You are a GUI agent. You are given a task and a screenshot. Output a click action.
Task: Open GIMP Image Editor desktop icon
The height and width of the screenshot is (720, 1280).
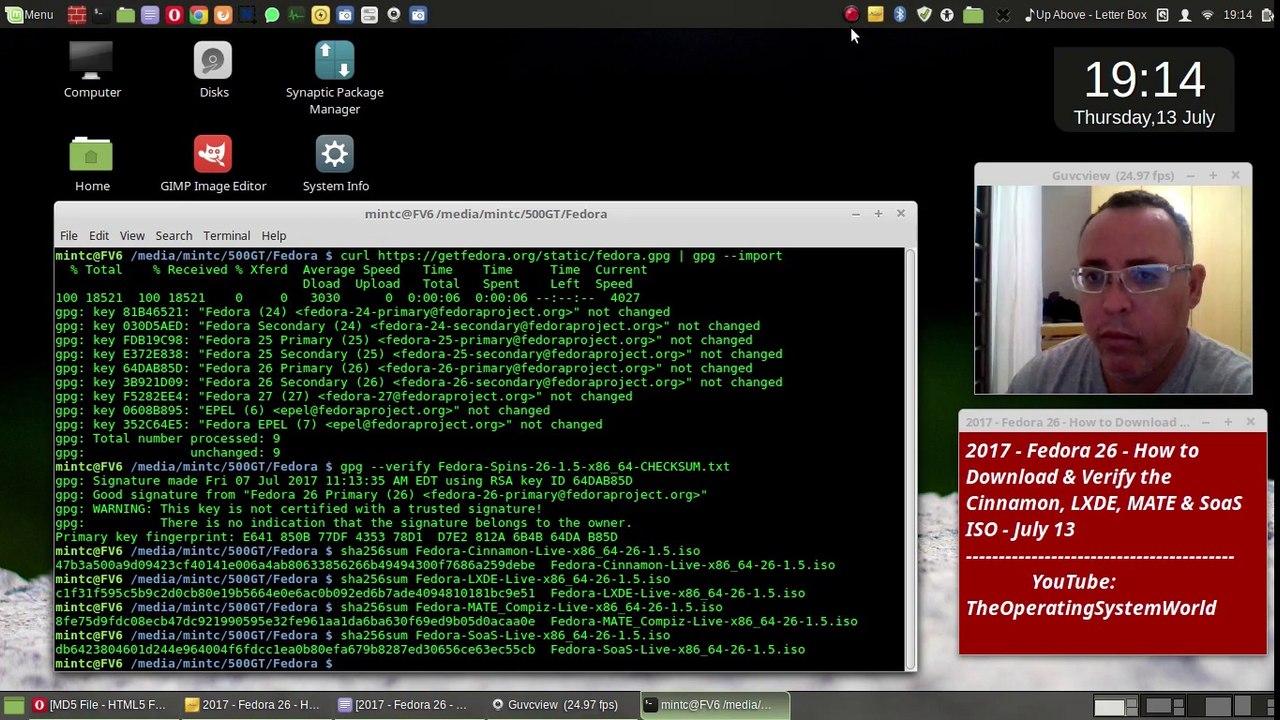pyautogui.click(x=213, y=164)
